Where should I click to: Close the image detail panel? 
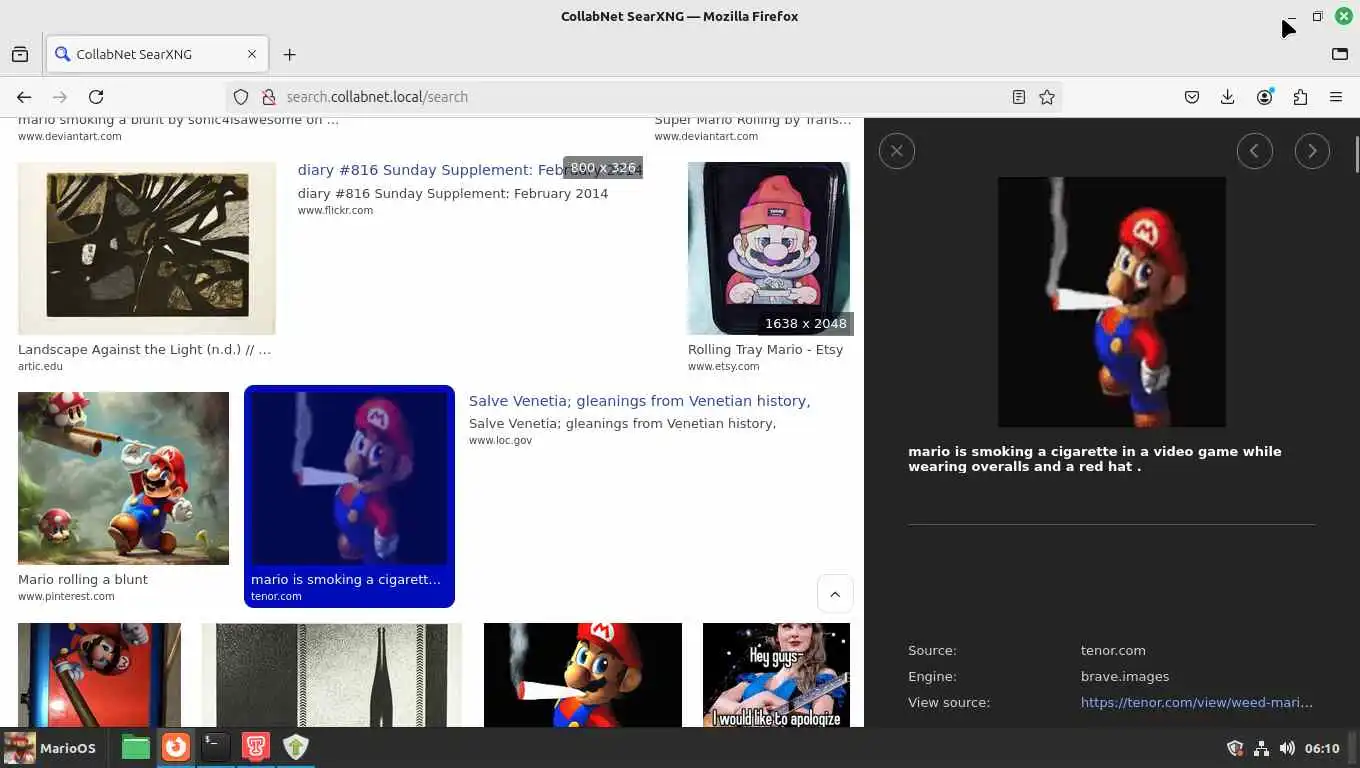pos(896,151)
